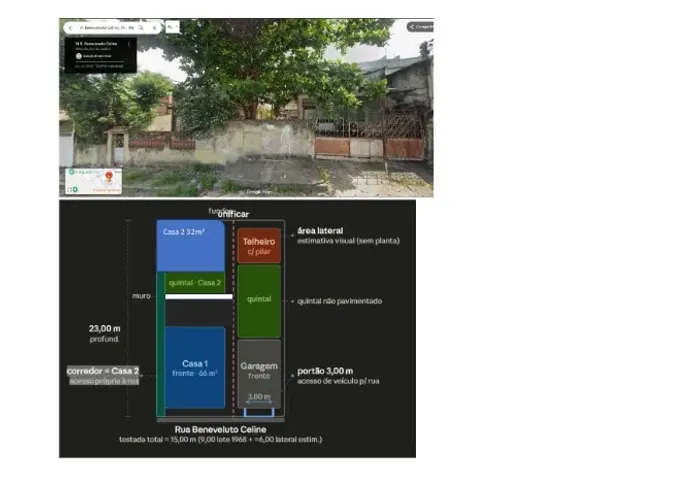Click the address text field in Maps search box
This screenshot has height=495, width=700.
coord(107,28)
